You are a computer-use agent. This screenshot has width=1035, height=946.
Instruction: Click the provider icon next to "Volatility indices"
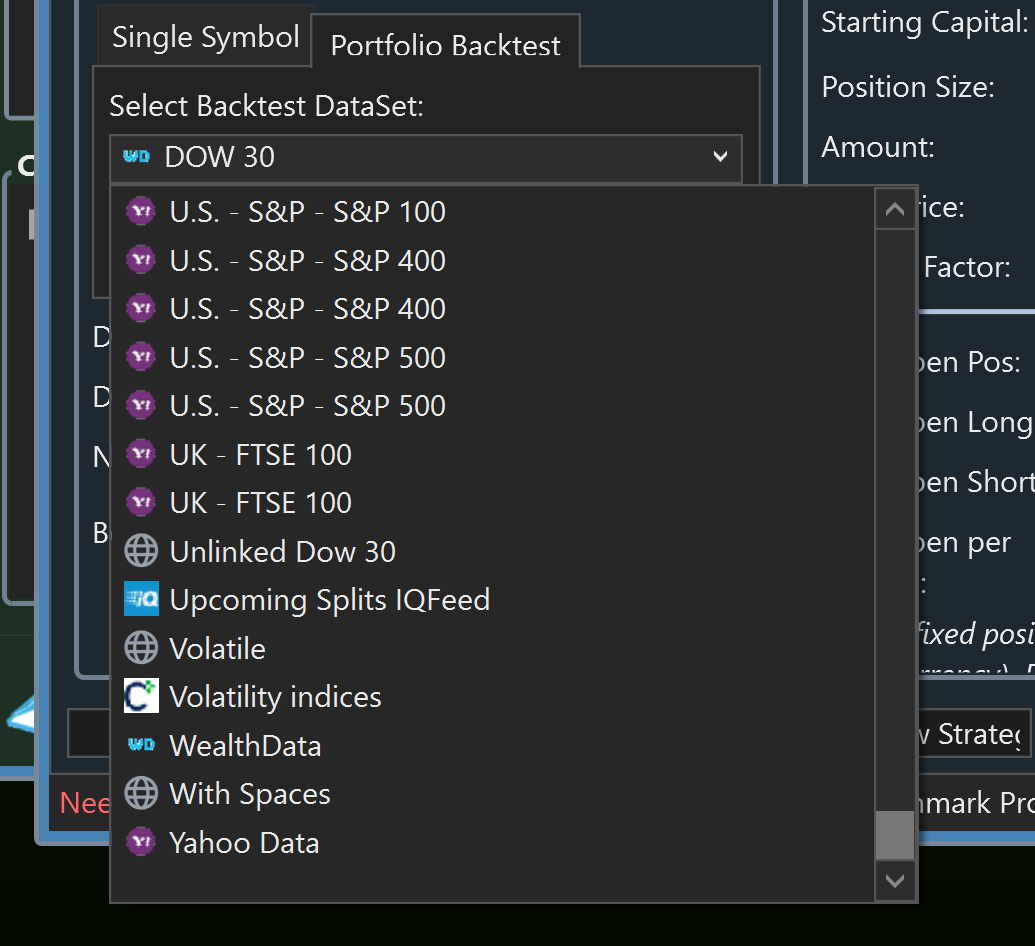[141, 696]
